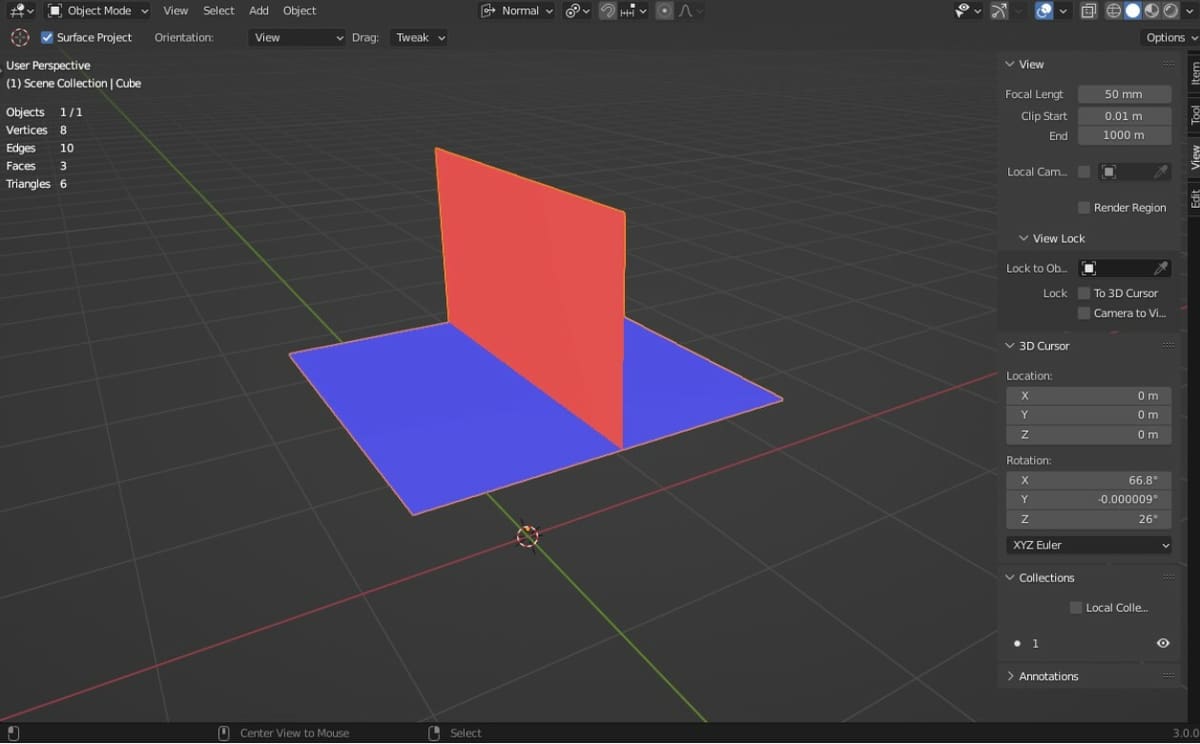This screenshot has width=1200, height=744.
Task: Switch to the Tool sidebar tab
Action: 1193,114
